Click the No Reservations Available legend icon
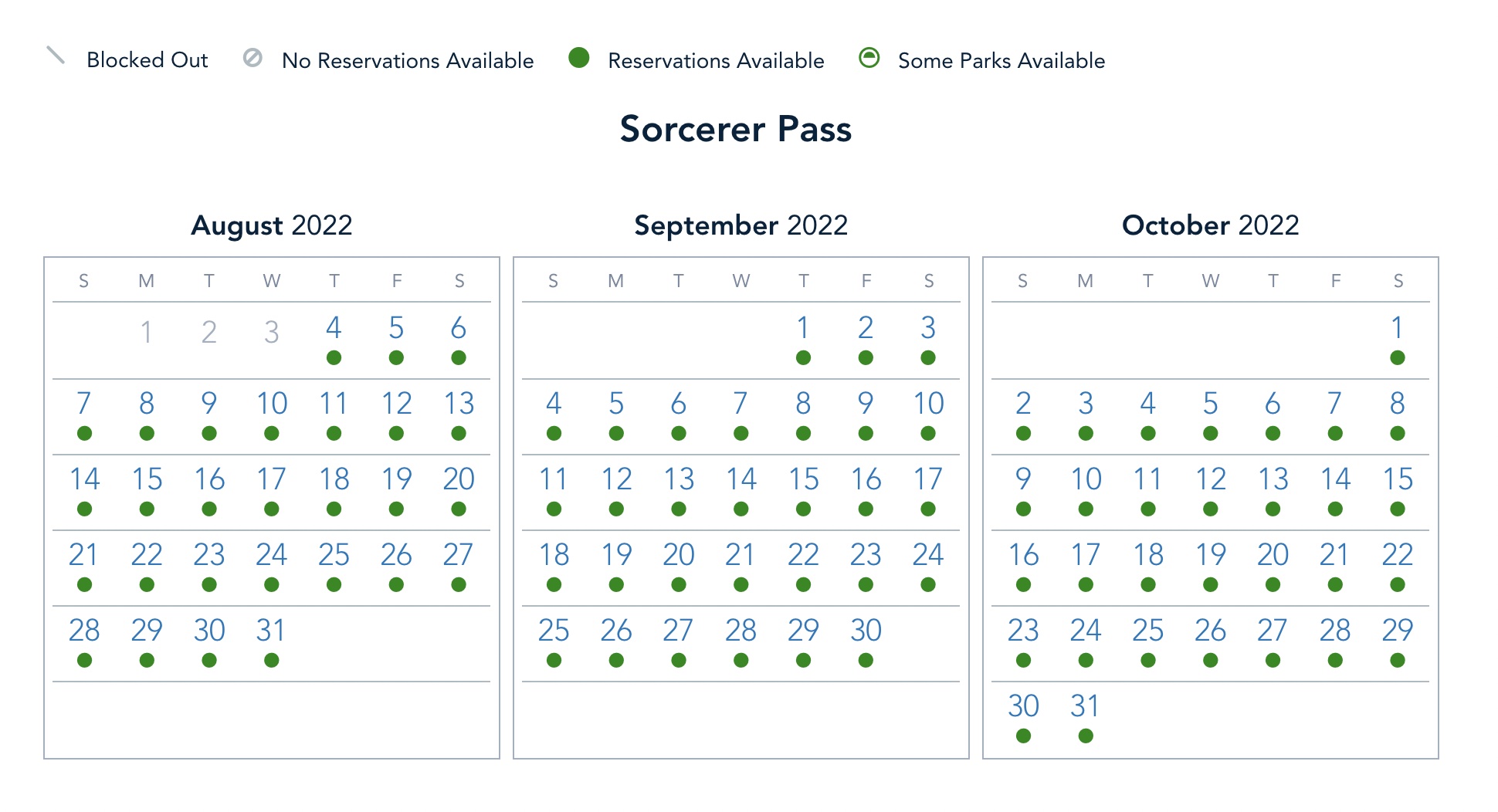The height and width of the screenshot is (812, 1498). point(252,58)
